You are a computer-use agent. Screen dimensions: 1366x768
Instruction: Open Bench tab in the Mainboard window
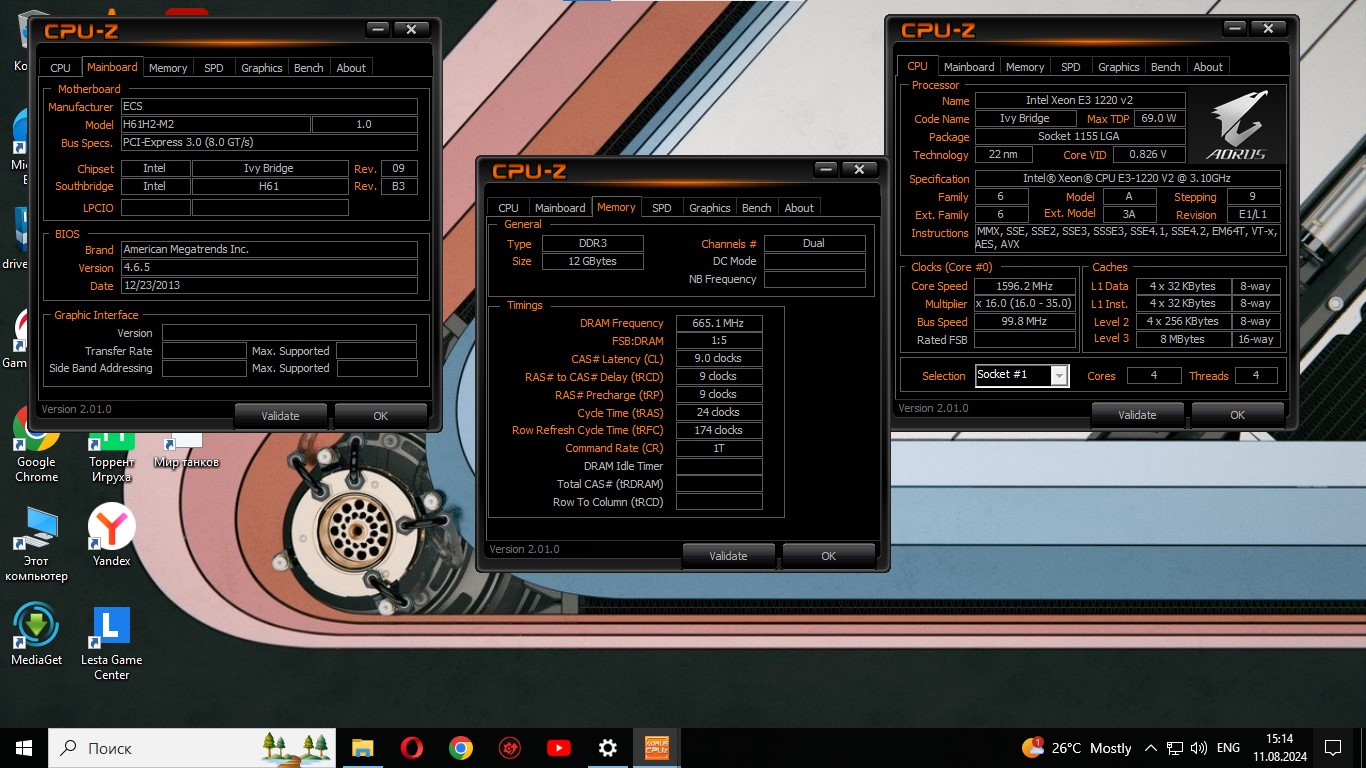309,68
